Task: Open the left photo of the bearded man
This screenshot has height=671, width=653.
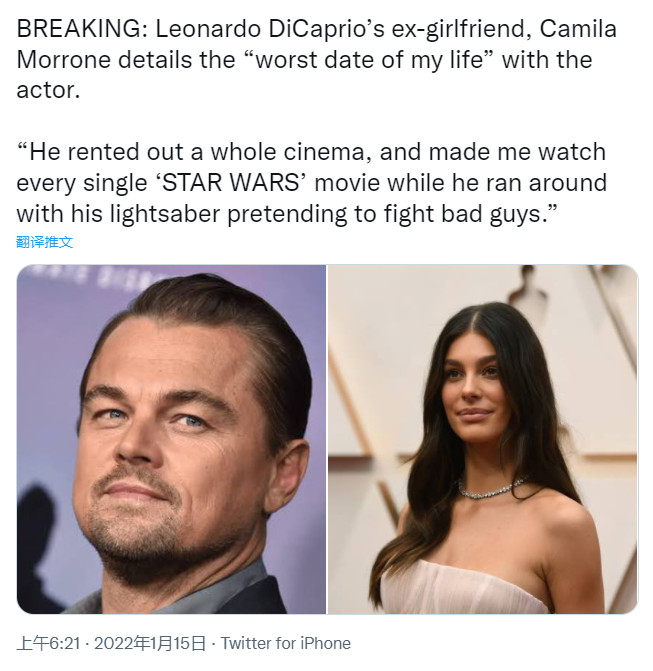Action: pos(171,439)
